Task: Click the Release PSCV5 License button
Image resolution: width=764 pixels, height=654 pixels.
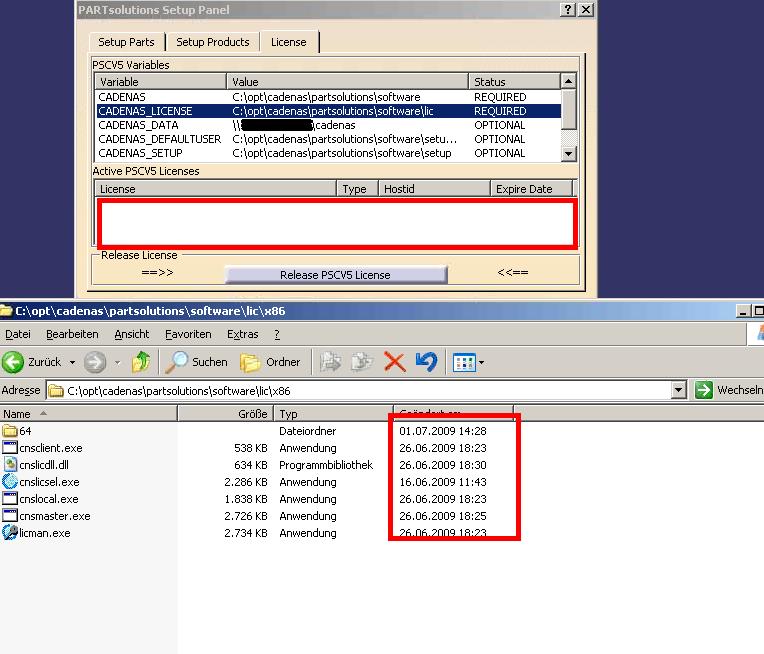Action: click(335, 275)
